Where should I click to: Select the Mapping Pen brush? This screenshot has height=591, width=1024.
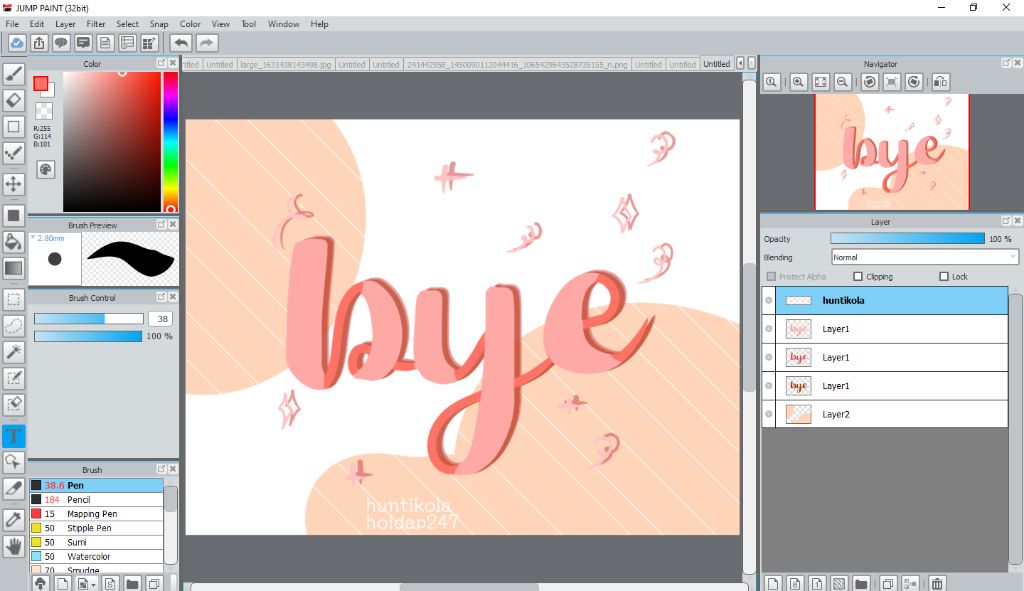96,514
